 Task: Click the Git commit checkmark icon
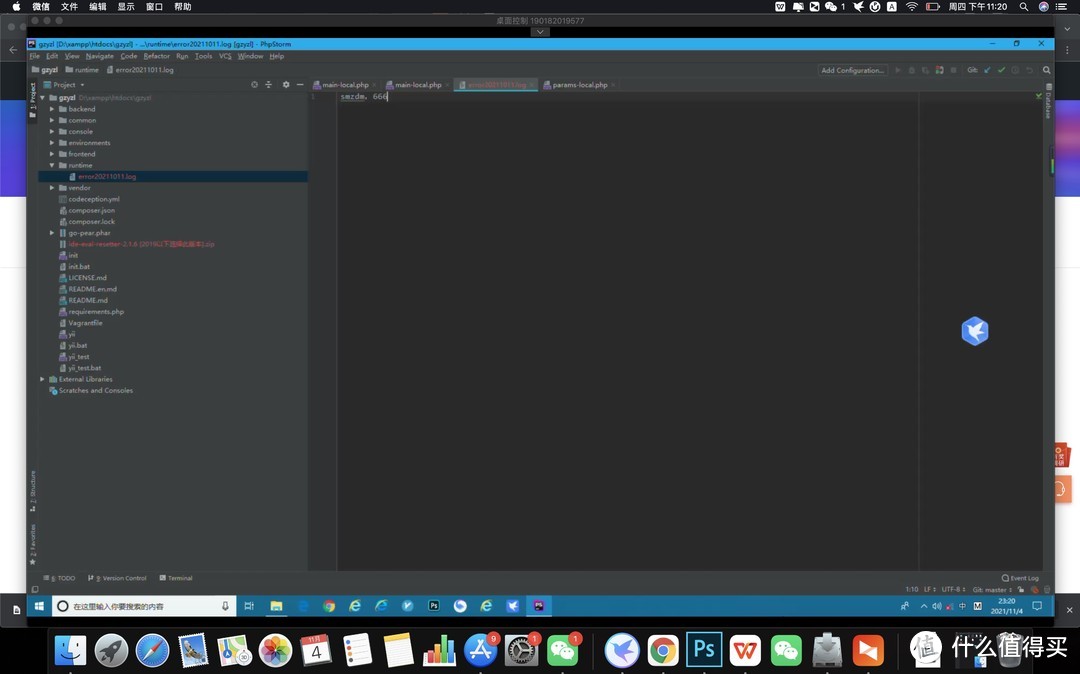coord(1001,70)
